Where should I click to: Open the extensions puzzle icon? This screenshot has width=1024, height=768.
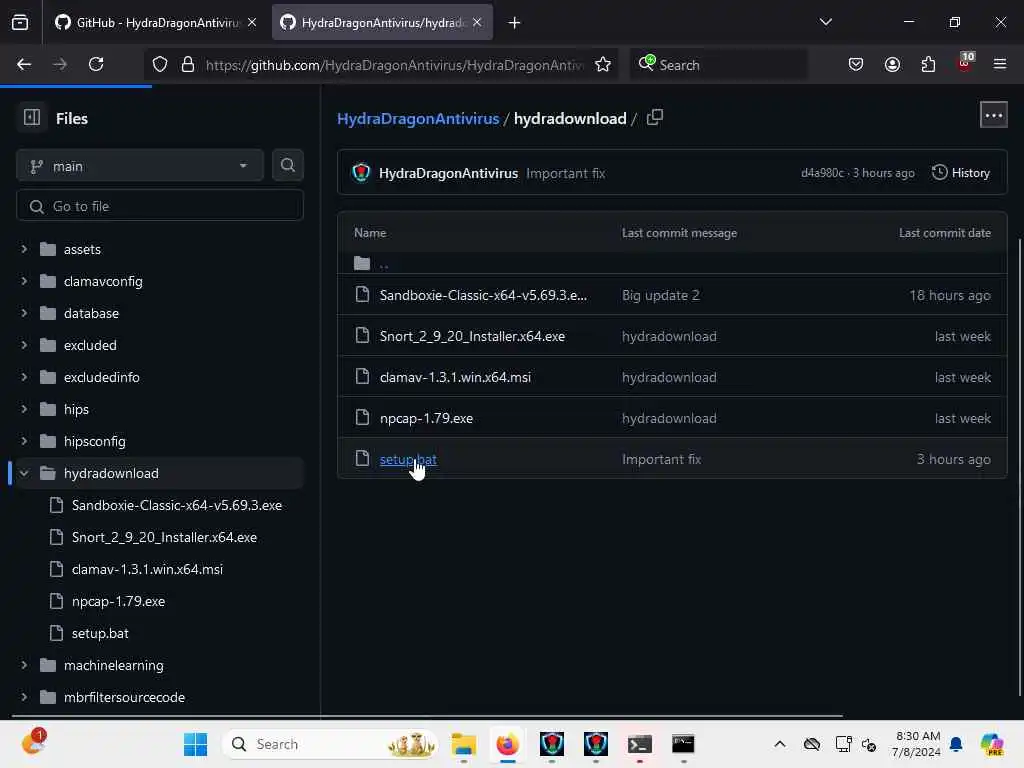click(x=928, y=64)
